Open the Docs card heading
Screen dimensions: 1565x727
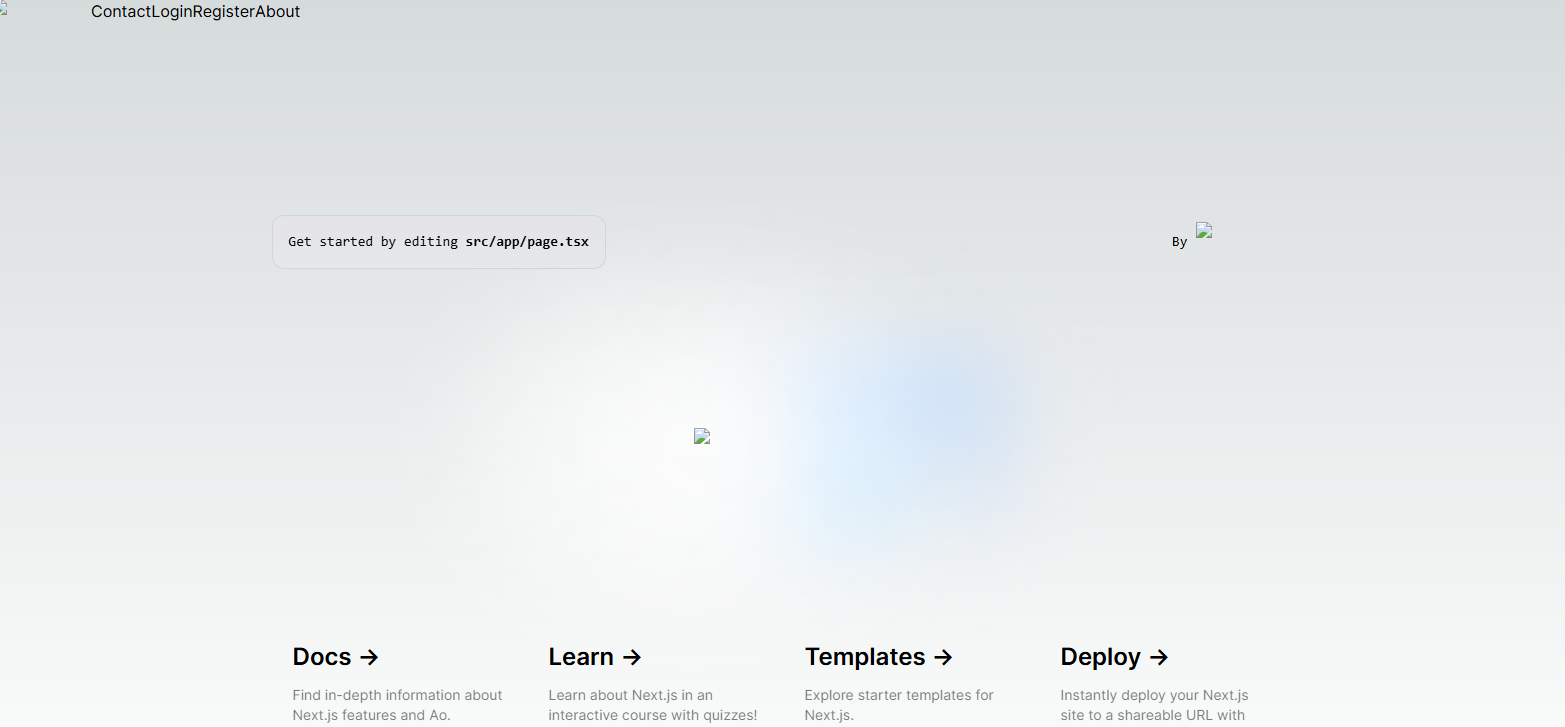tap(322, 657)
